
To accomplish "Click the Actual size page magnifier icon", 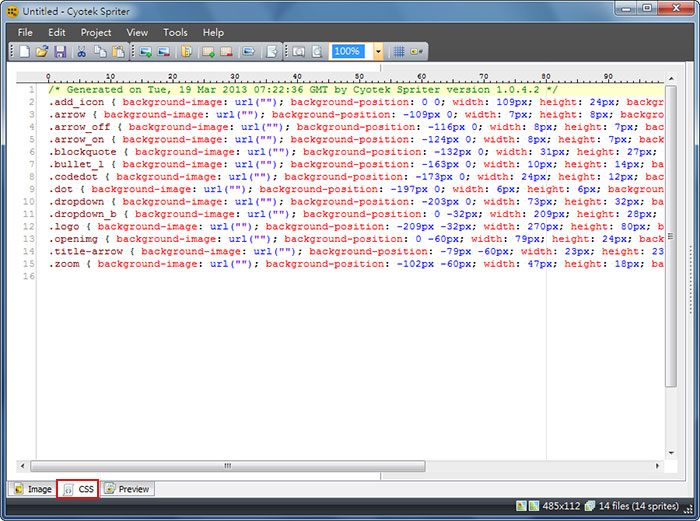I will (317, 52).
